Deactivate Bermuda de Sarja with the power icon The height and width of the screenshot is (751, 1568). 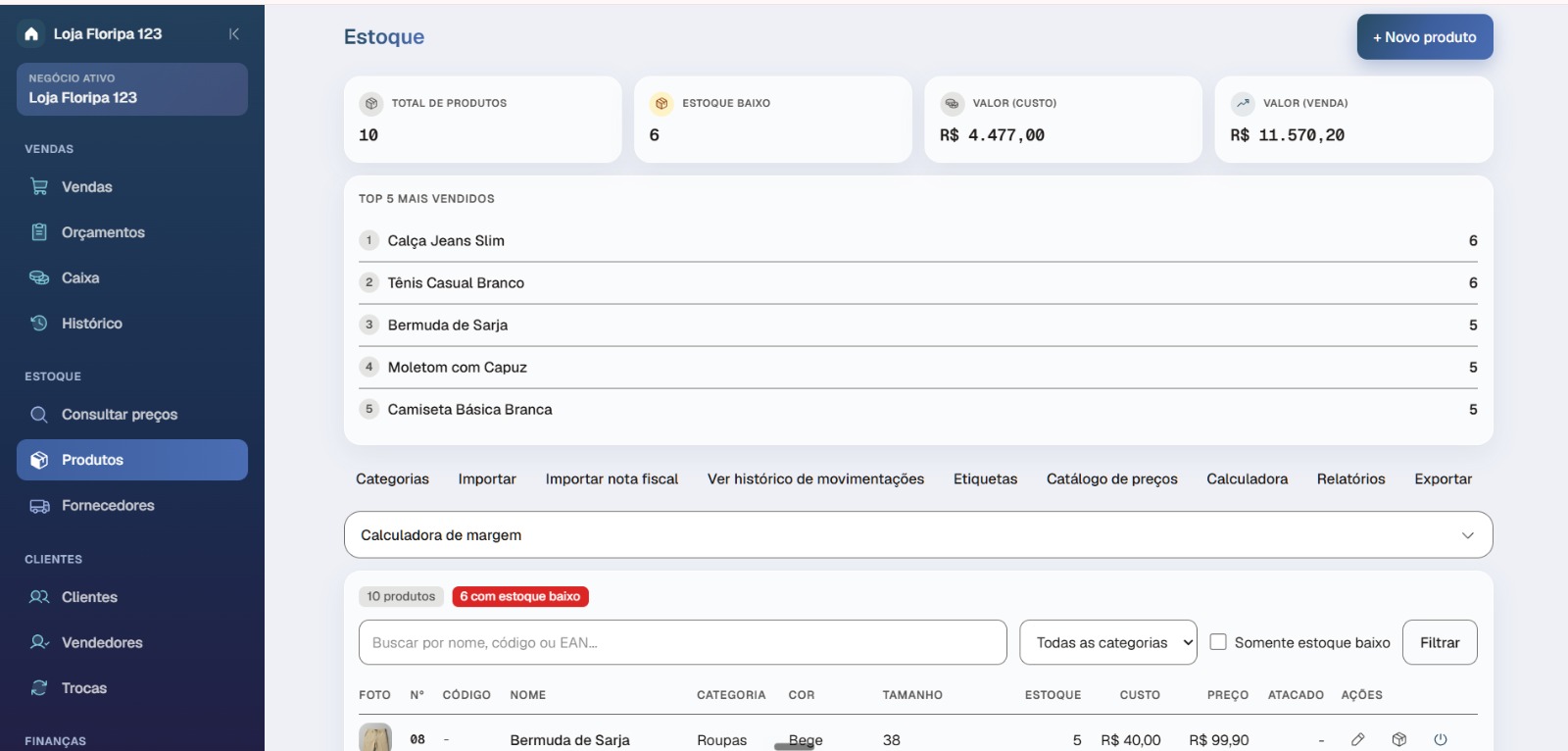(1440, 739)
